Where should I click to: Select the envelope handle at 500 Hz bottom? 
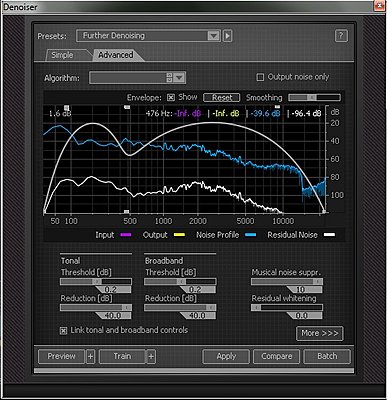(126, 212)
